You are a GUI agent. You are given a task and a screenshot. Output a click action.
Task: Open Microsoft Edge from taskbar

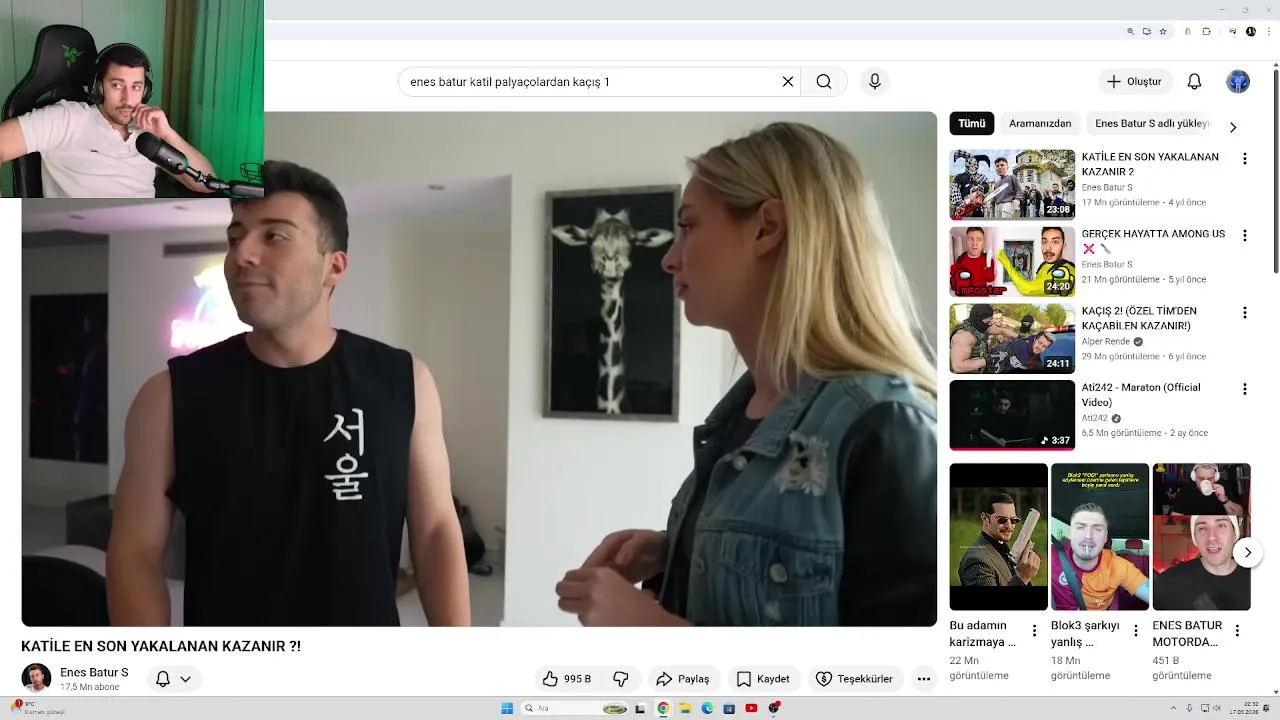707,708
